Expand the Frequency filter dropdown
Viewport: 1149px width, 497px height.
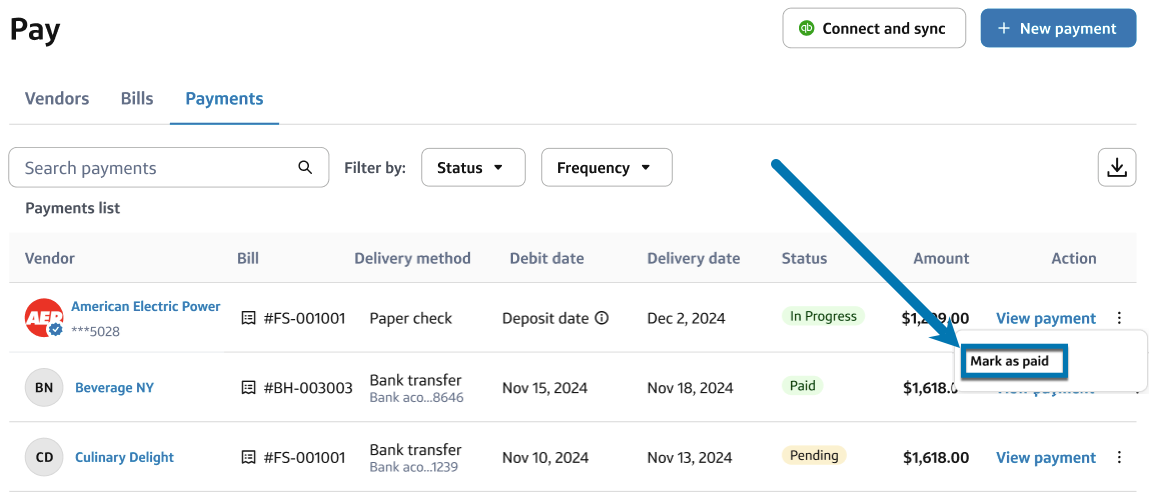coord(606,168)
